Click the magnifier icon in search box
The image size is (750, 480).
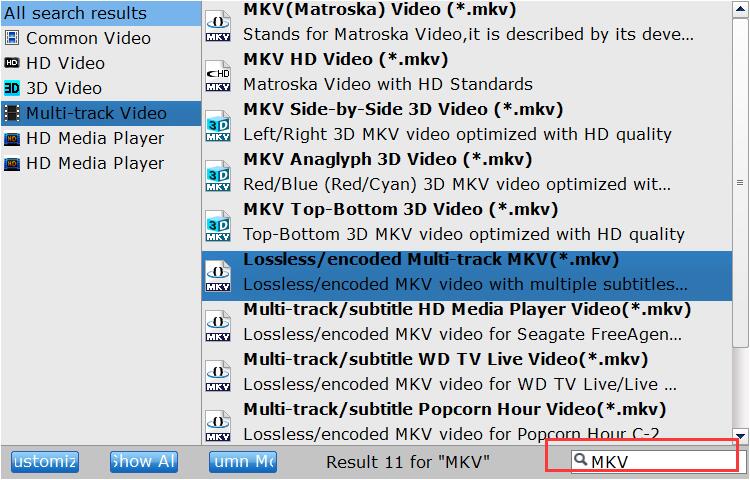point(580,460)
